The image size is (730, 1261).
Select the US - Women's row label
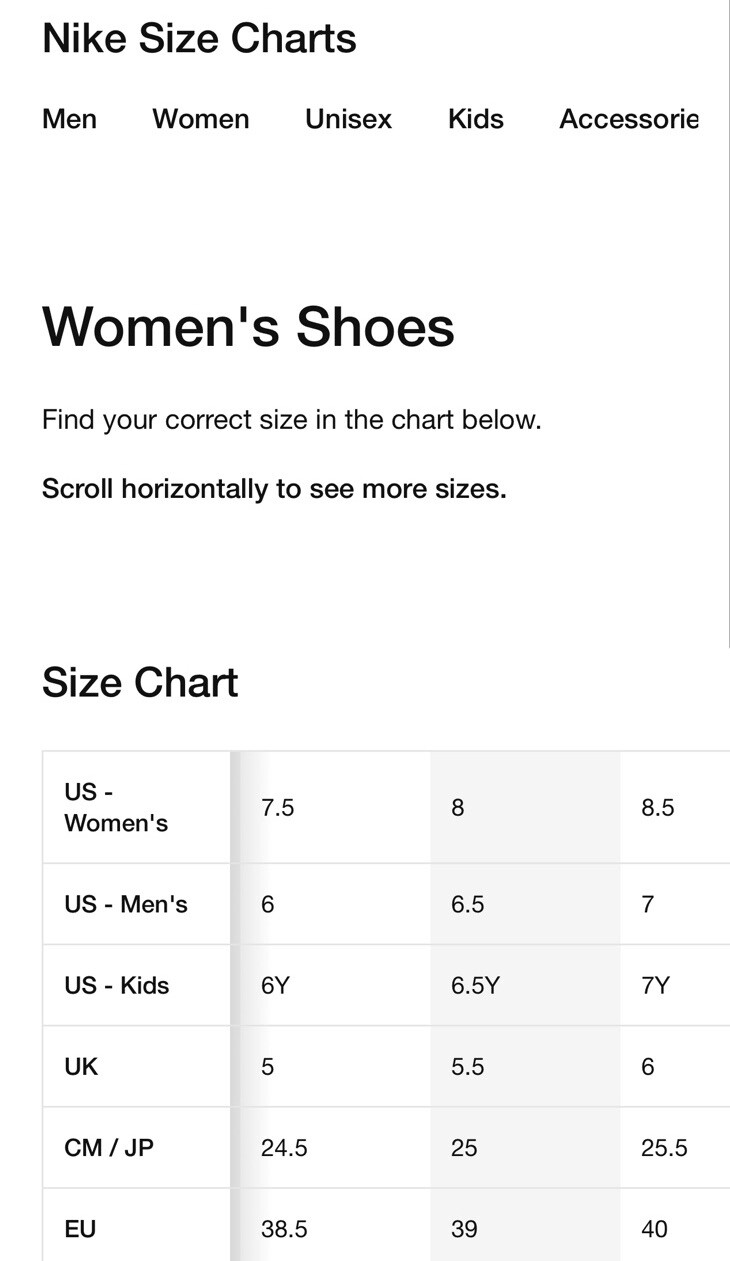[x=116, y=807]
